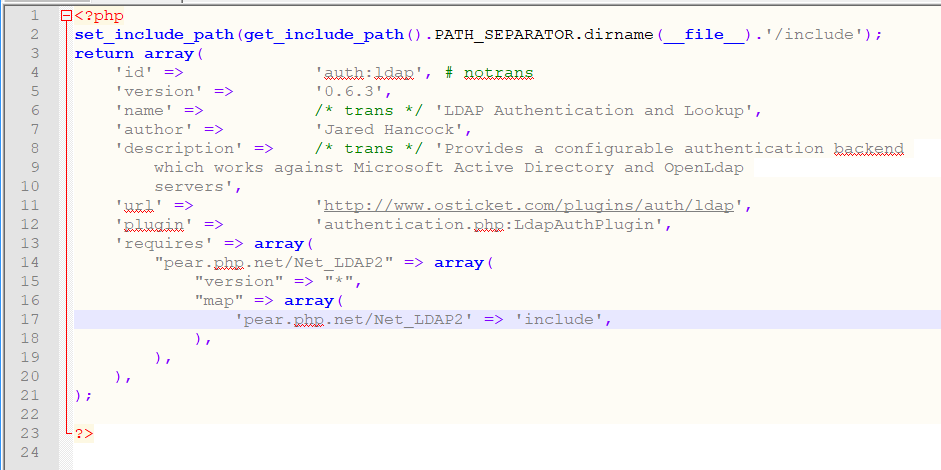Image resolution: width=941 pixels, height=470 pixels.
Task: Click the 'version' key on line 5
Action: click(x=160, y=92)
